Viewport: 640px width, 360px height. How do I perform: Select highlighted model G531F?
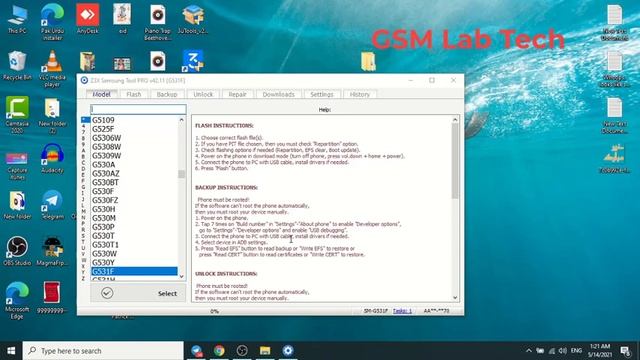click(x=134, y=271)
